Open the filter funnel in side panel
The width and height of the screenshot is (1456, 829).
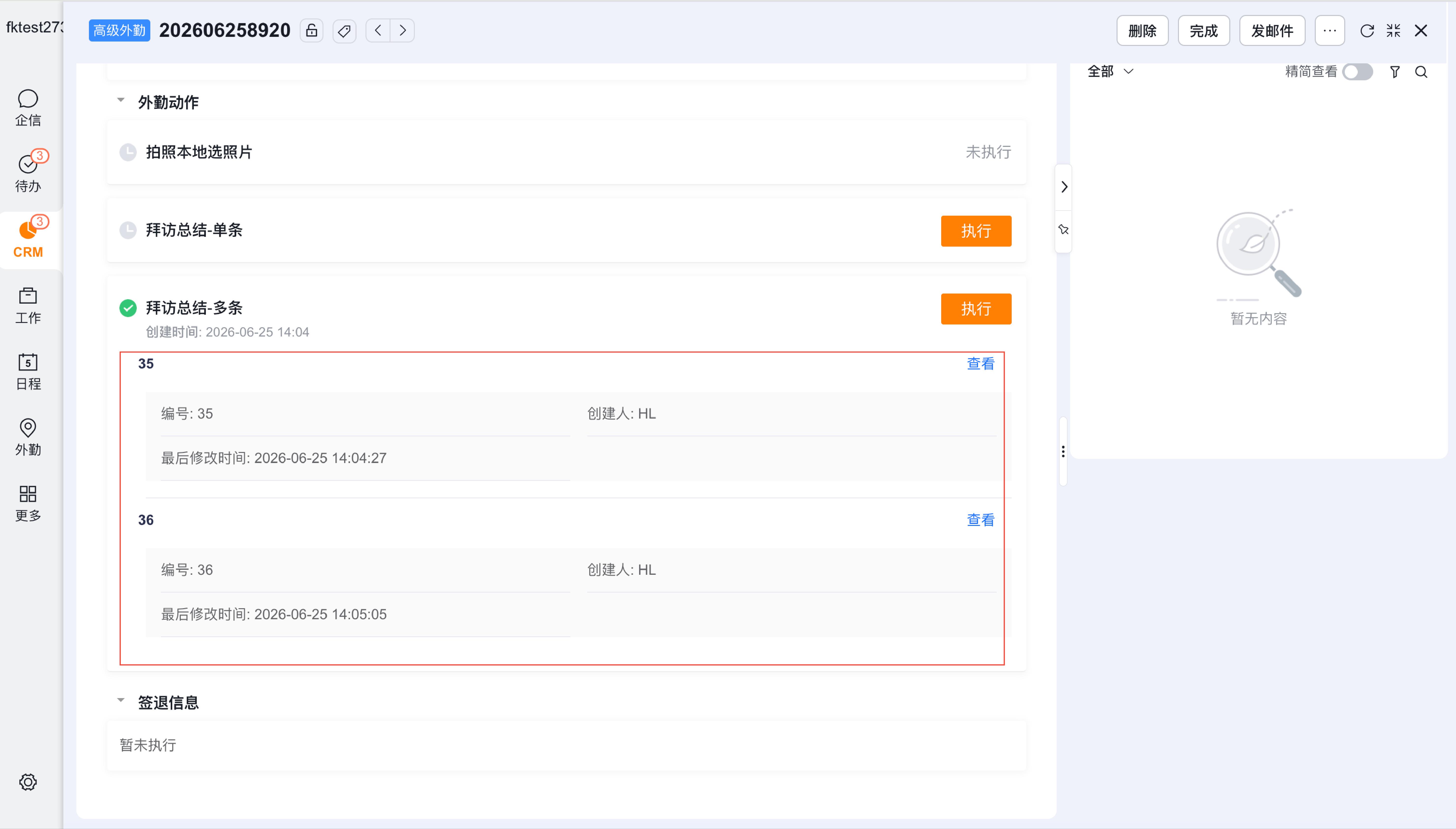click(1395, 72)
